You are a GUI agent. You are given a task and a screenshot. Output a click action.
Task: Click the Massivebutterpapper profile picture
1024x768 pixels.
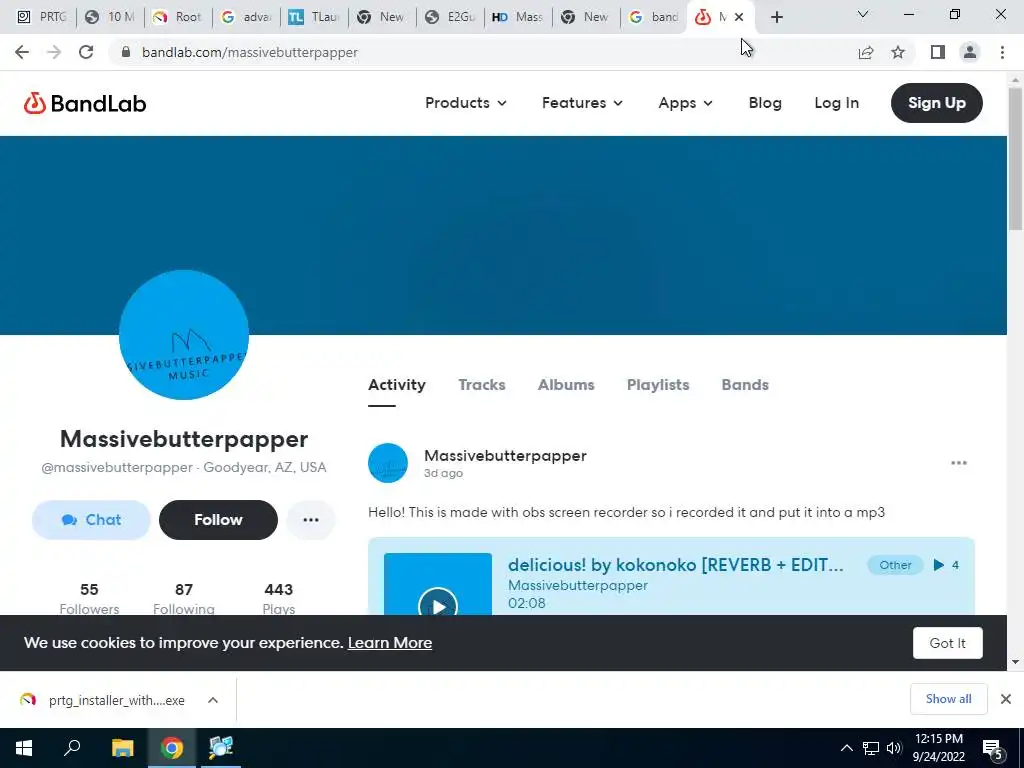[x=184, y=334]
